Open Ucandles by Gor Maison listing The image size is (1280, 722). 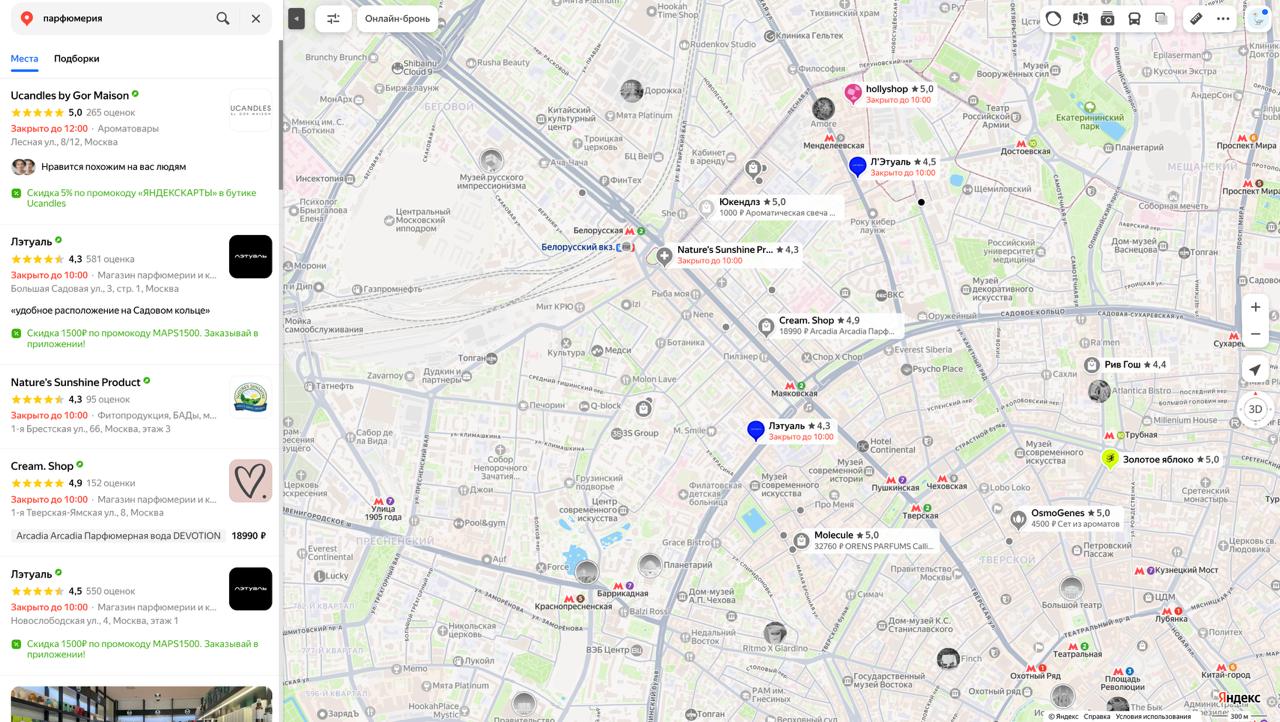coord(70,95)
